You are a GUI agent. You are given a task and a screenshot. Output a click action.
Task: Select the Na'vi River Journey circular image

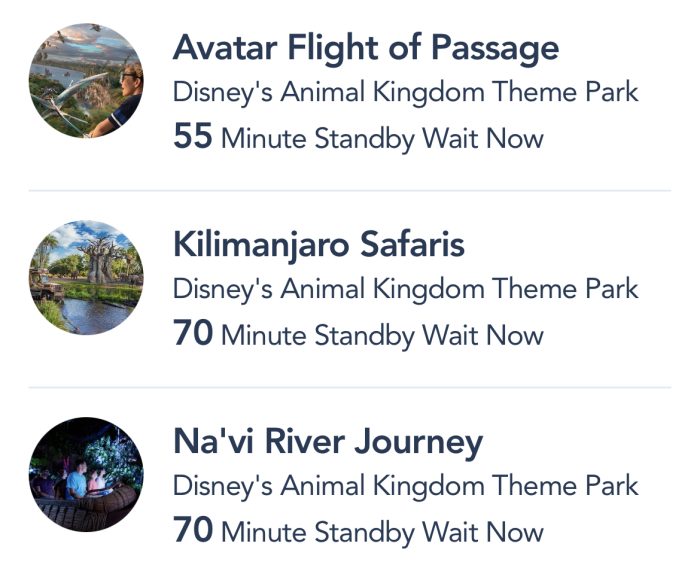coord(86,474)
